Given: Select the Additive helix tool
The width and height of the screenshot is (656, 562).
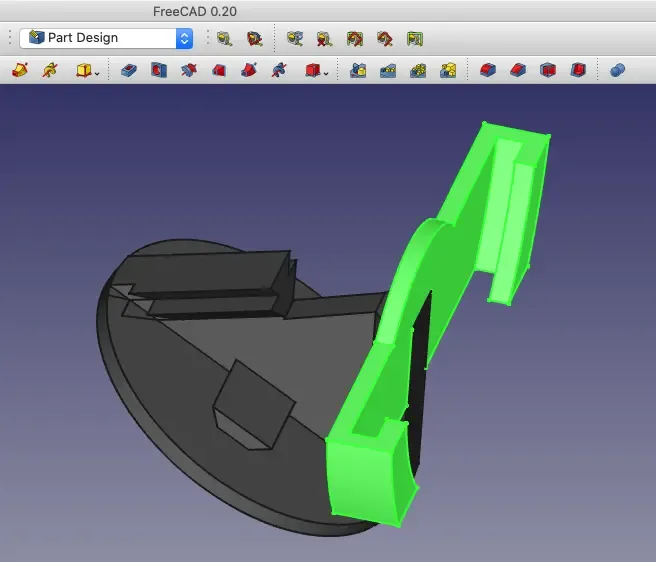Looking at the screenshot, I should (x=50, y=70).
